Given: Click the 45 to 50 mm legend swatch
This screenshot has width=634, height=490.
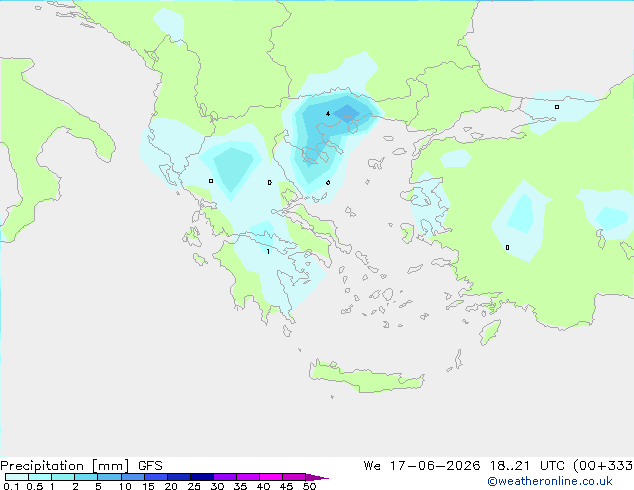Looking at the screenshot, I should (294, 477).
